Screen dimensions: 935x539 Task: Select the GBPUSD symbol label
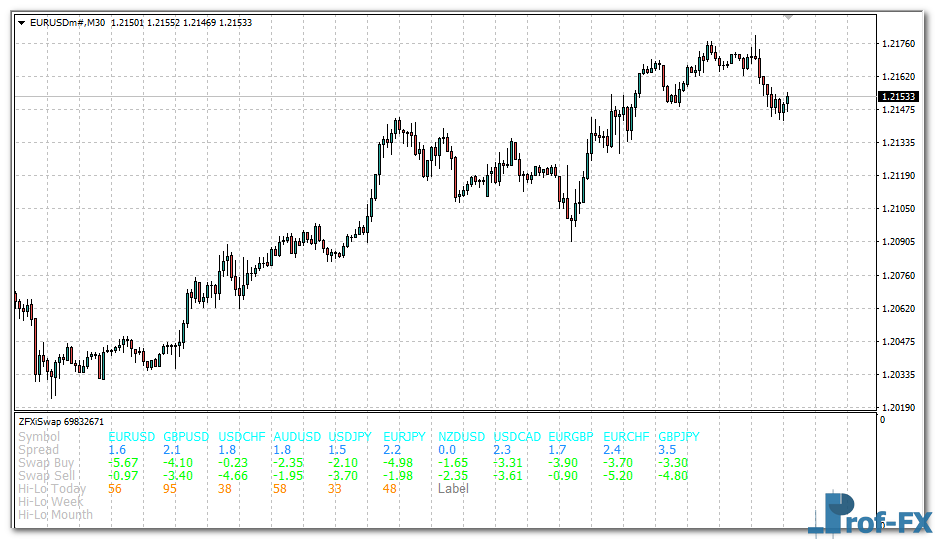[x=186, y=437]
